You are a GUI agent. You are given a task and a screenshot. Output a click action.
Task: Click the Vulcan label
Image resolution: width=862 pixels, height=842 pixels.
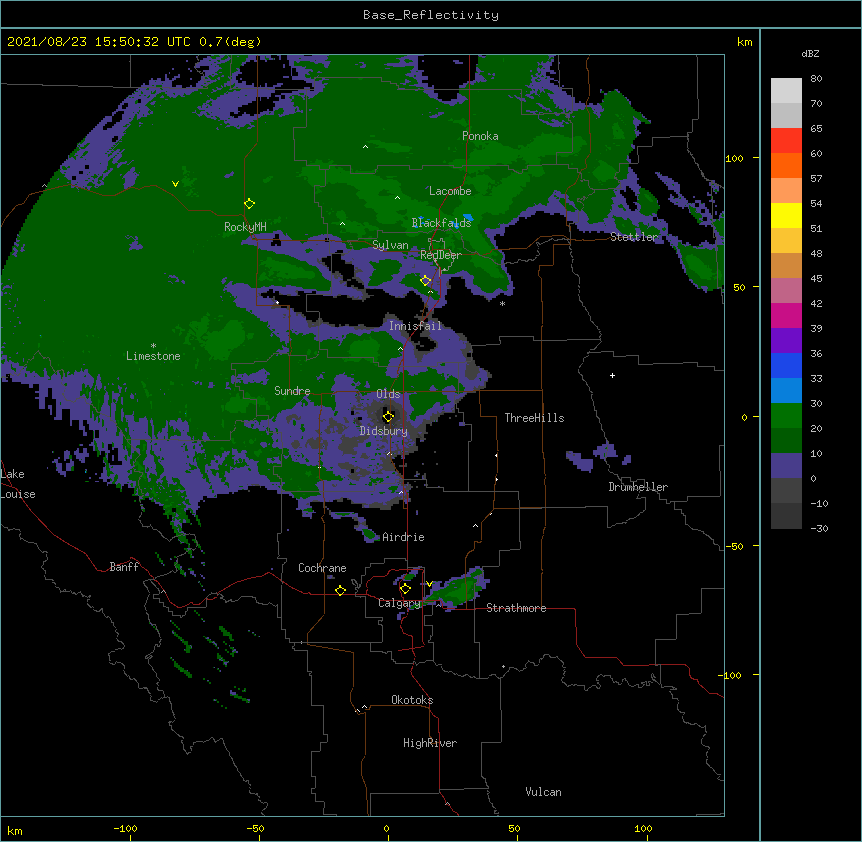pos(543,792)
